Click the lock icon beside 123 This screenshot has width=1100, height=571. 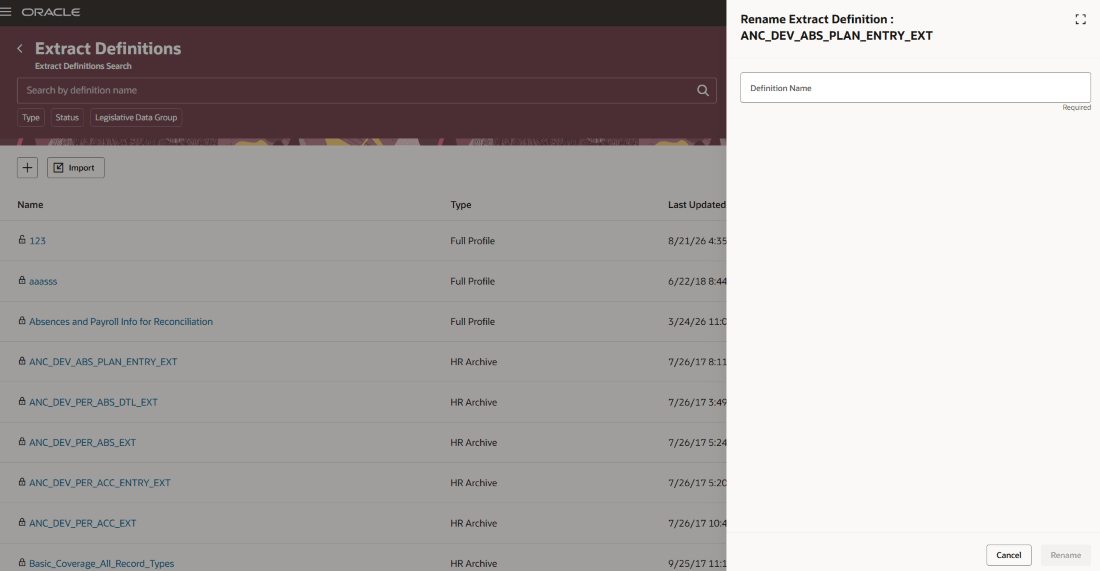click(22, 240)
